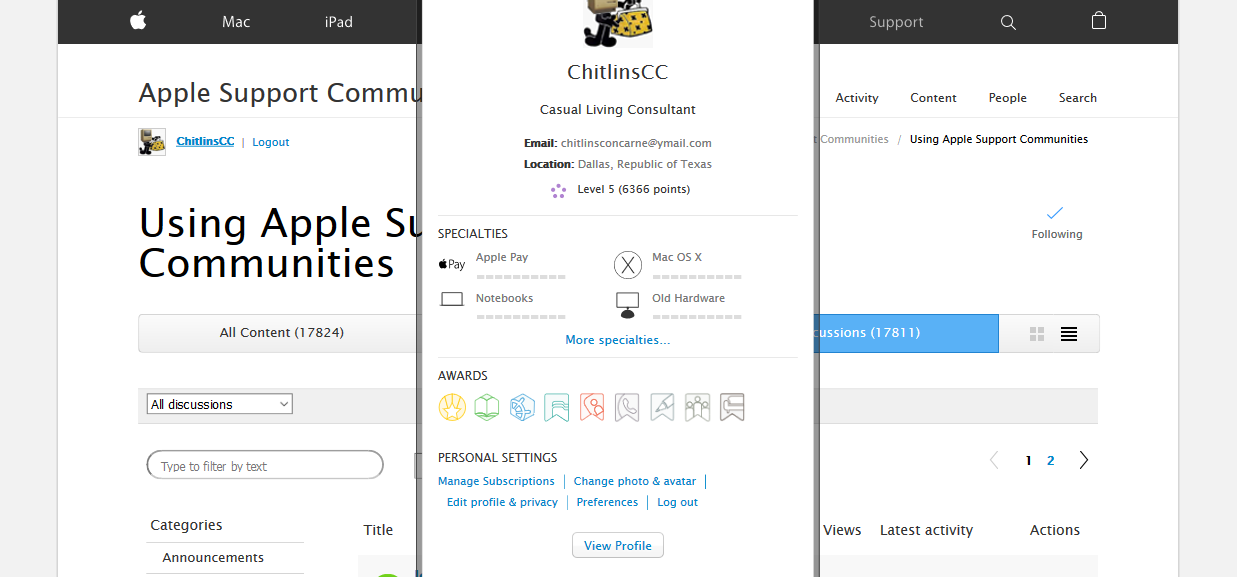Click the Apple logo in the navigation bar
The height and width of the screenshot is (577, 1237).
click(x=137, y=21)
